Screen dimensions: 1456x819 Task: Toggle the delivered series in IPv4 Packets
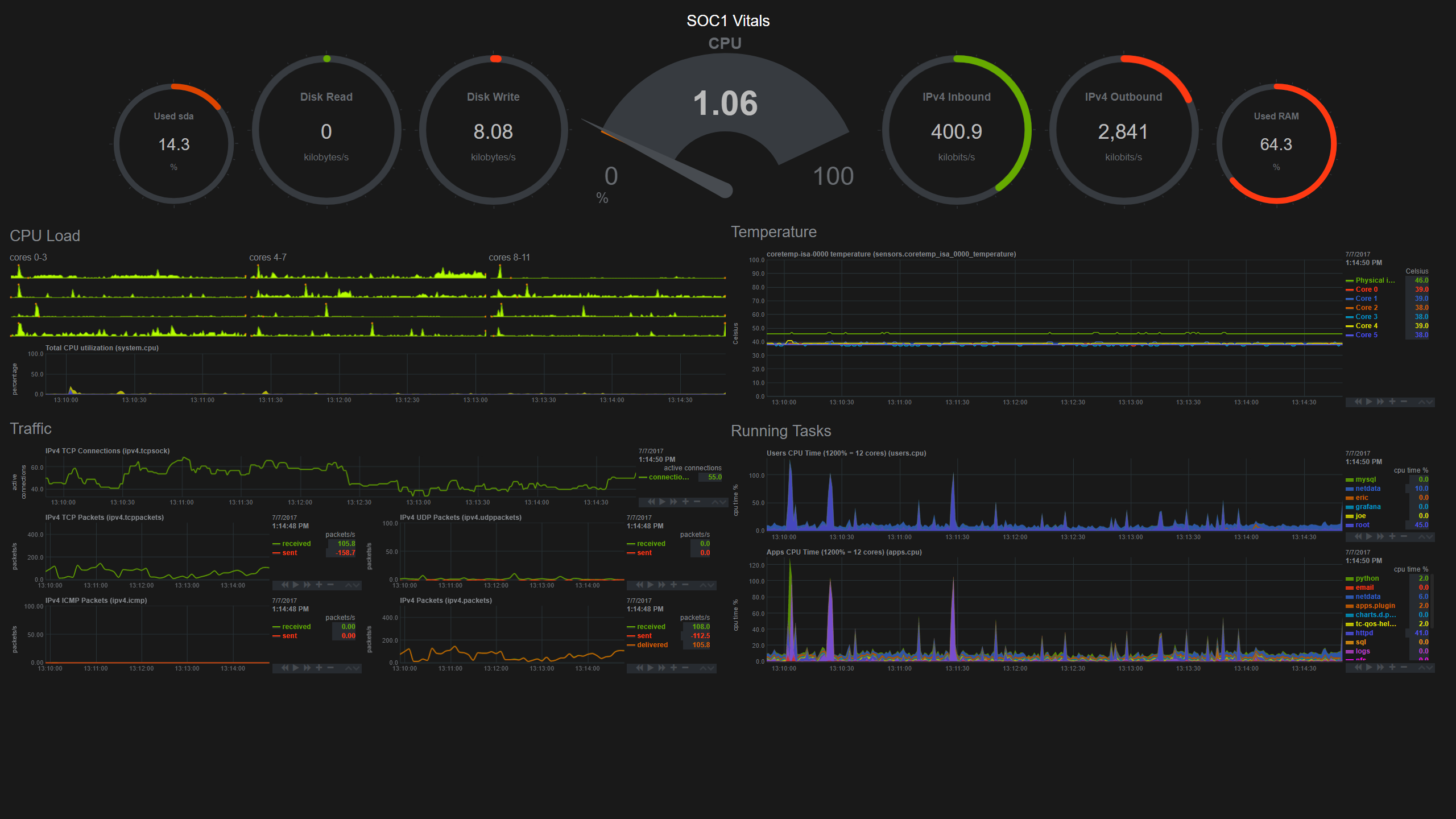coord(652,645)
